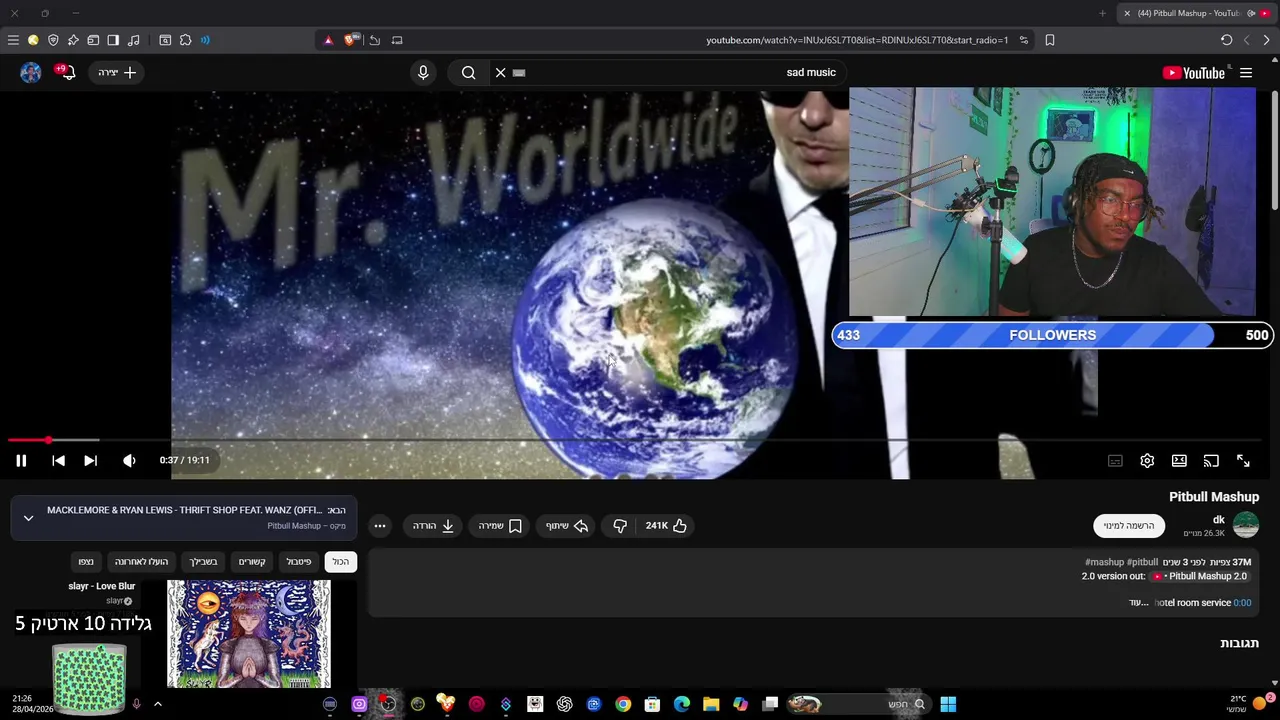The width and height of the screenshot is (1280, 720).
Task: Open browser extensions puzzle icon
Action: [x=185, y=40]
